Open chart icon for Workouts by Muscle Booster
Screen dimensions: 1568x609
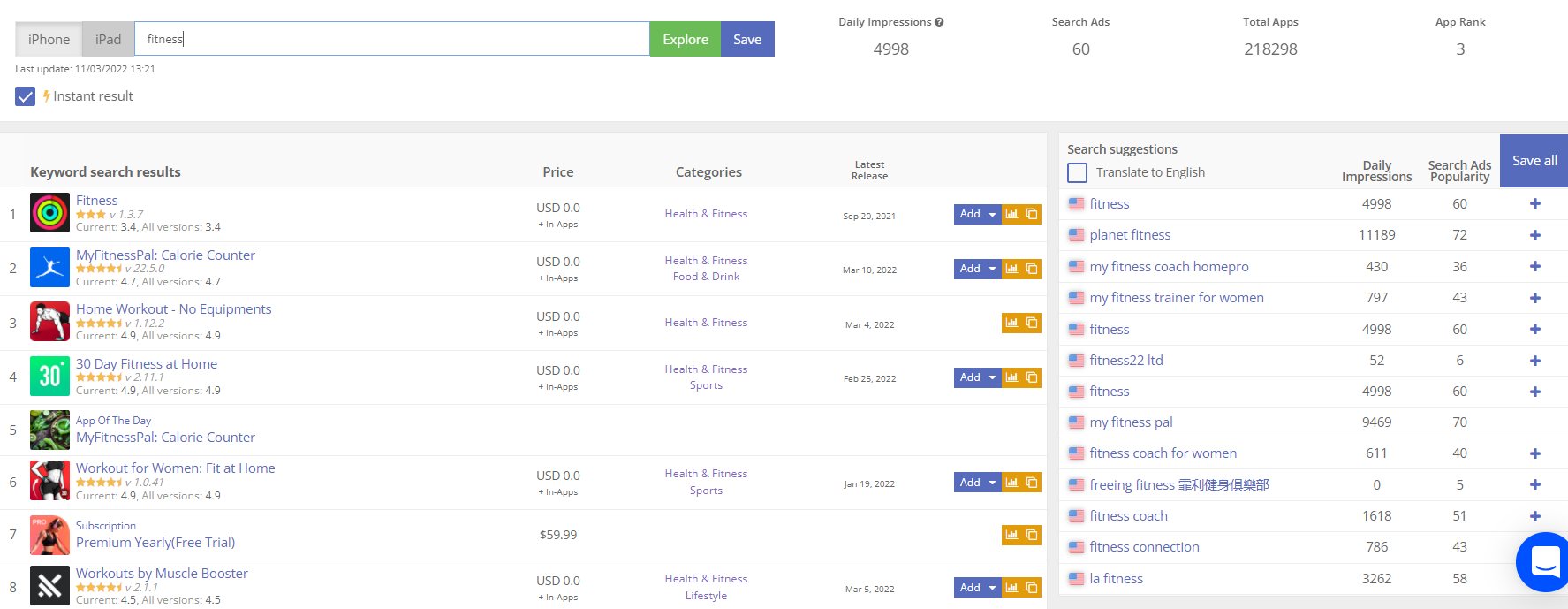point(1011,588)
